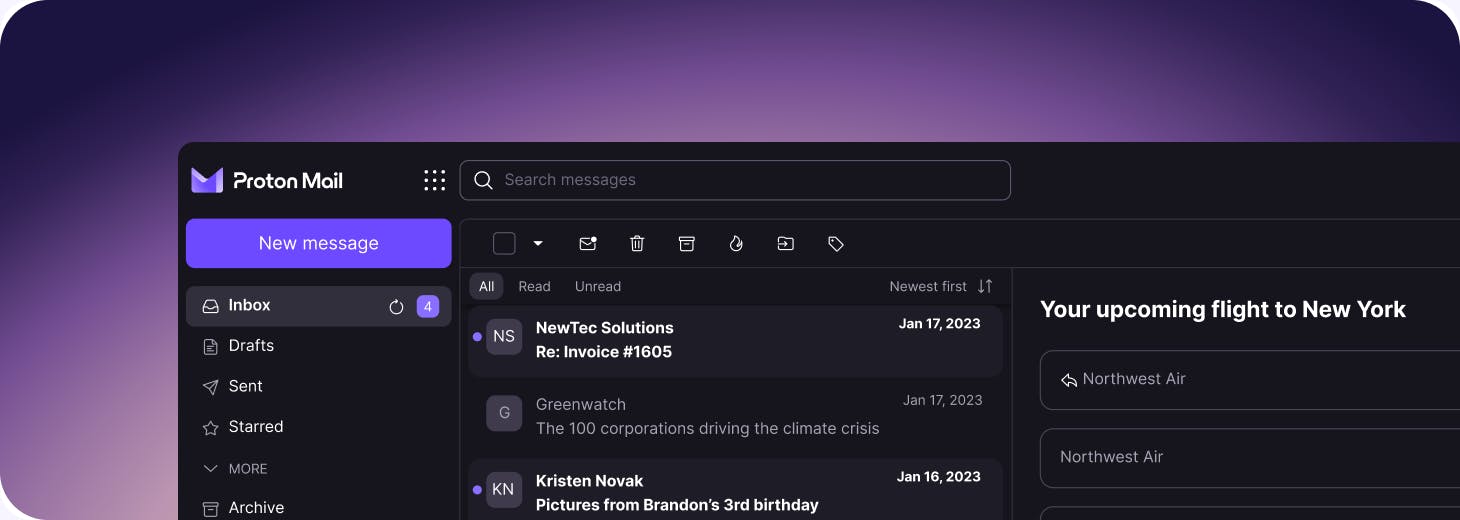This screenshot has width=1460, height=520.
Task: Click the Proton Mail logo
Action: 267,180
